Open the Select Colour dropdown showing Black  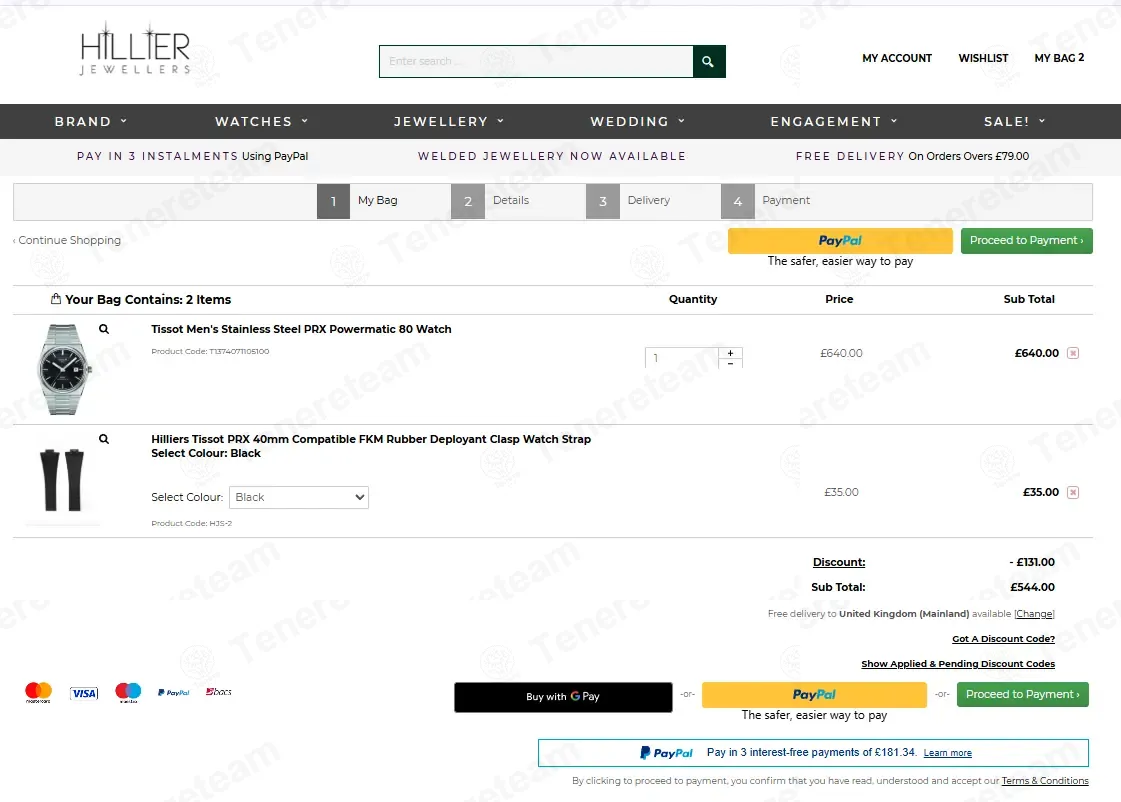click(x=299, y=497)
